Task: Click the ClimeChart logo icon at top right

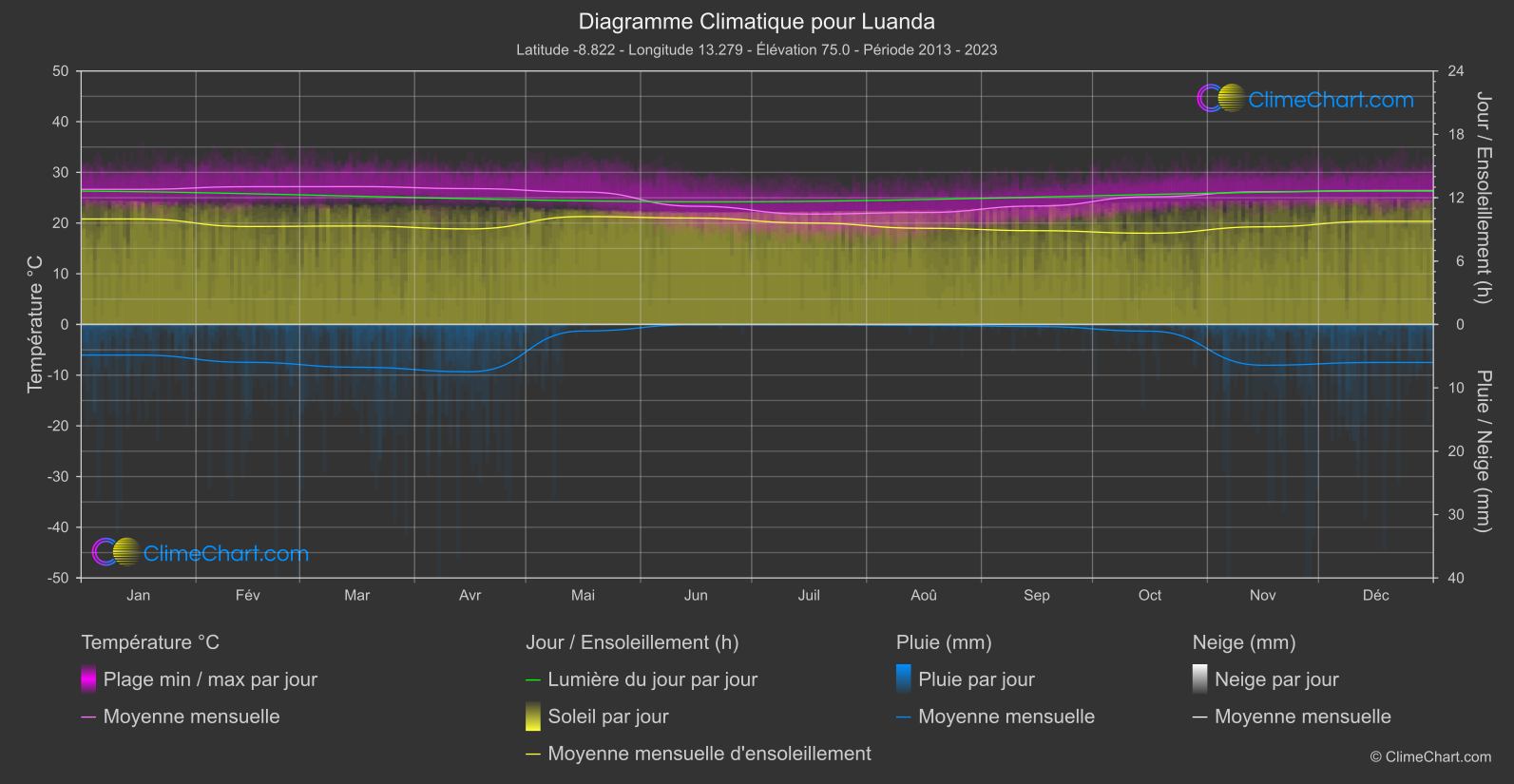Action: pyautogui.click(x=1220, y=99)
